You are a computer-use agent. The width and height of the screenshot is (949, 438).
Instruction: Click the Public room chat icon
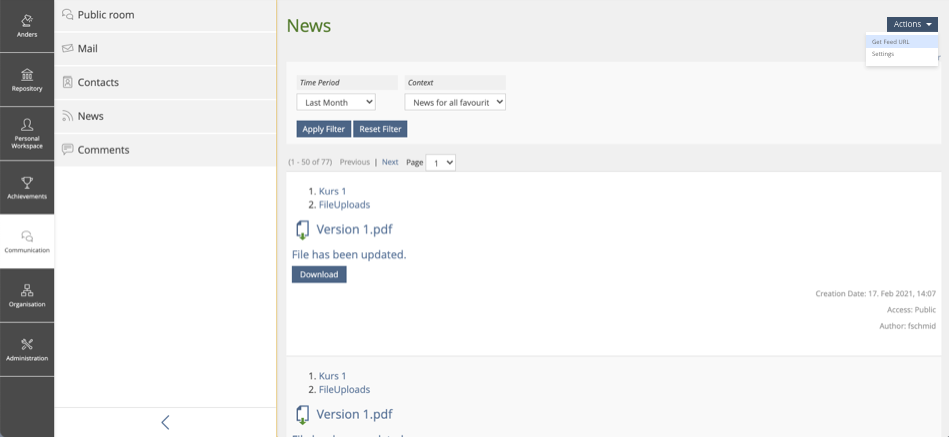(x=68, y=15)
